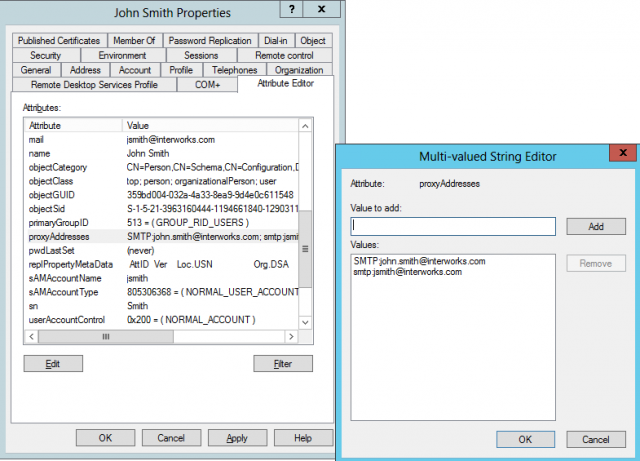Go to the Security tab
The width and height of the screenshot is (640, 461).
[45, 56]
